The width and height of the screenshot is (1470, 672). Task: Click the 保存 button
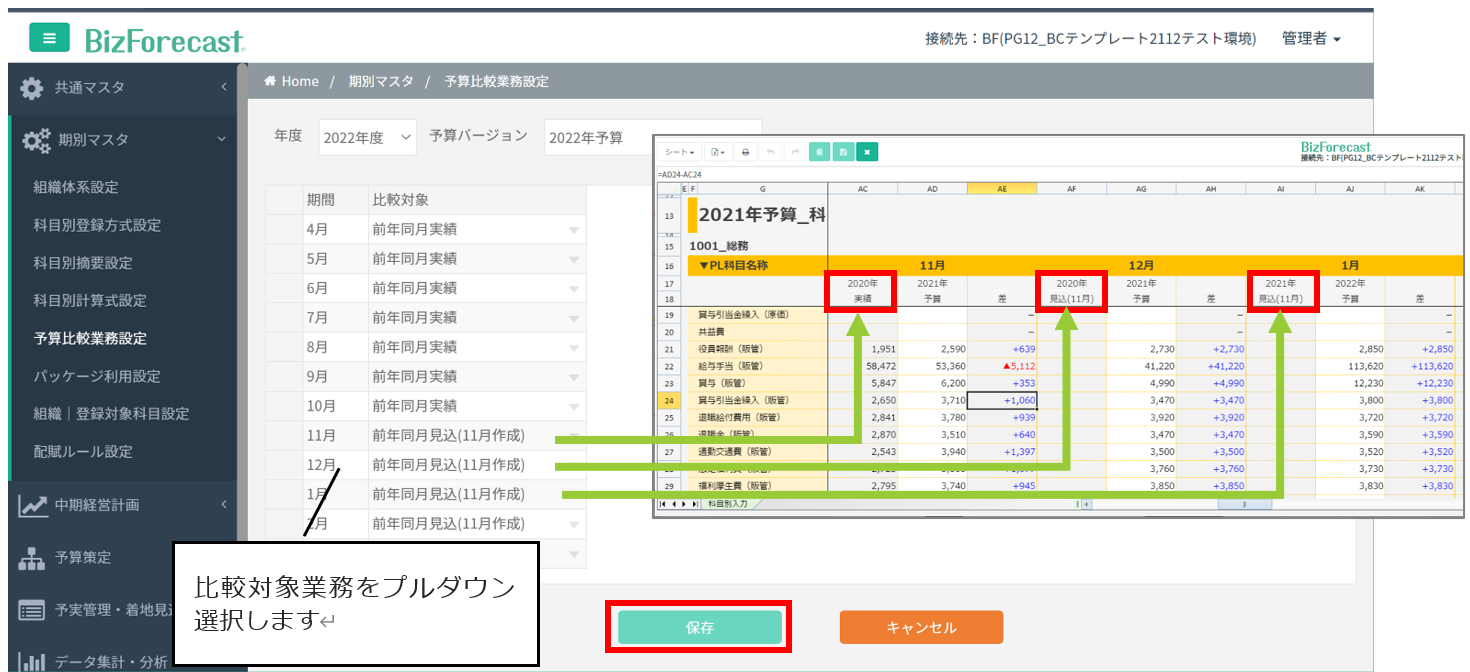[x=699, y=628]
